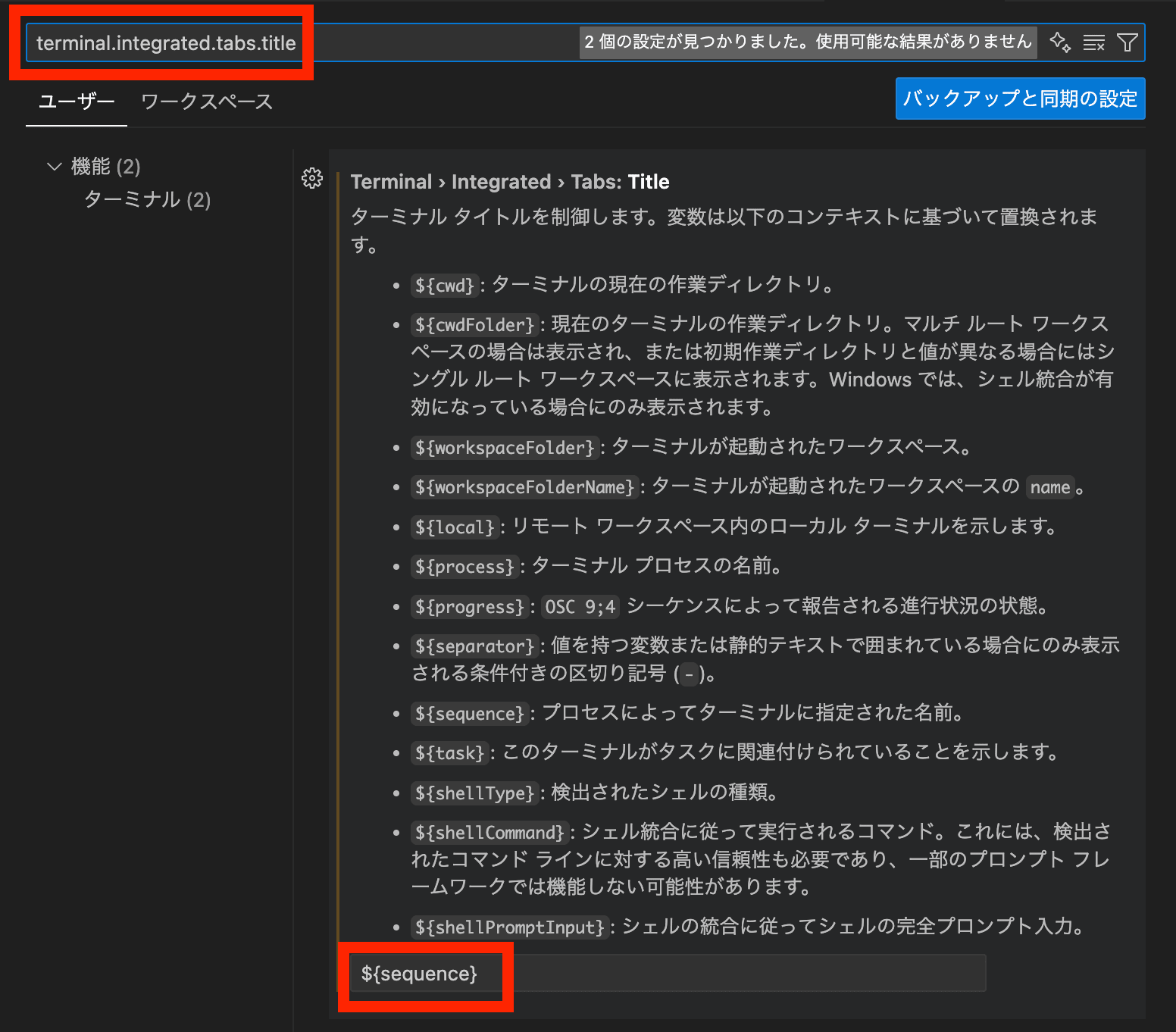Click the ${workspaceFolderName} variable code
This screenshot has height=1032, width=1176.
pos(524,487)
